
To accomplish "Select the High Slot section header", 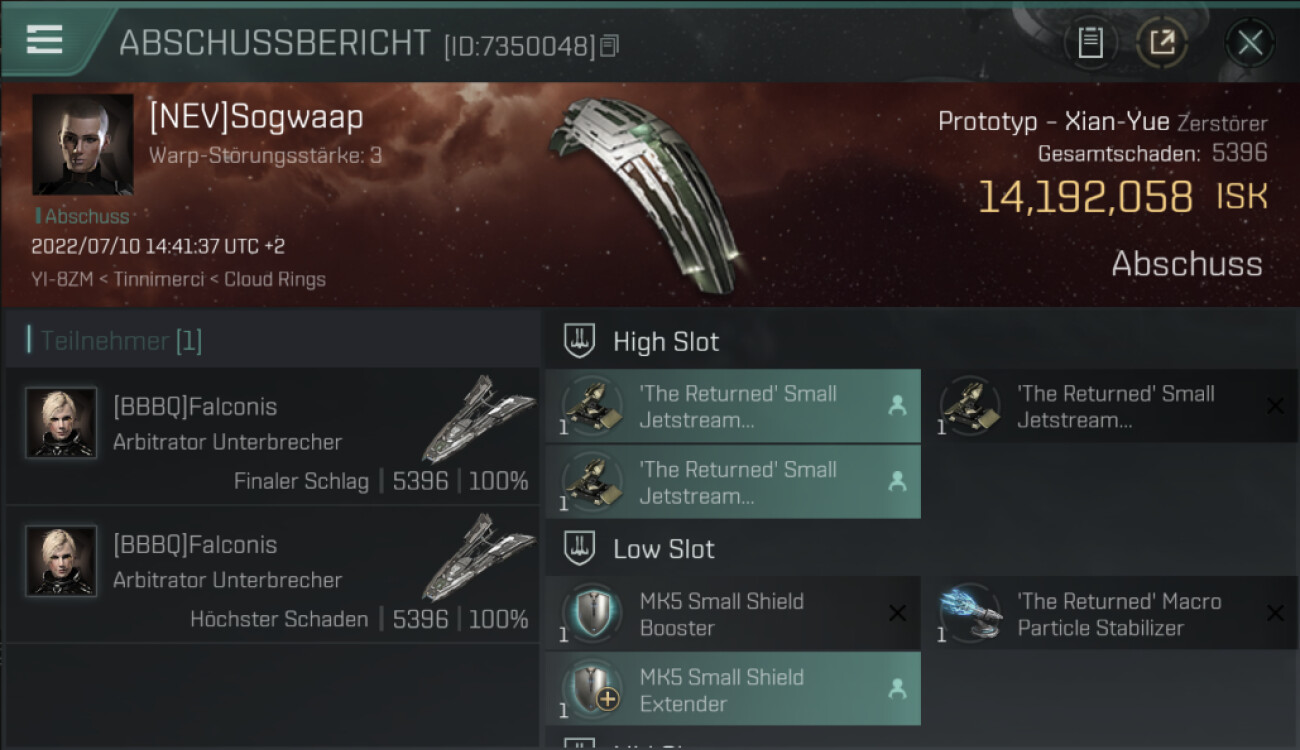I will point(665,342).
